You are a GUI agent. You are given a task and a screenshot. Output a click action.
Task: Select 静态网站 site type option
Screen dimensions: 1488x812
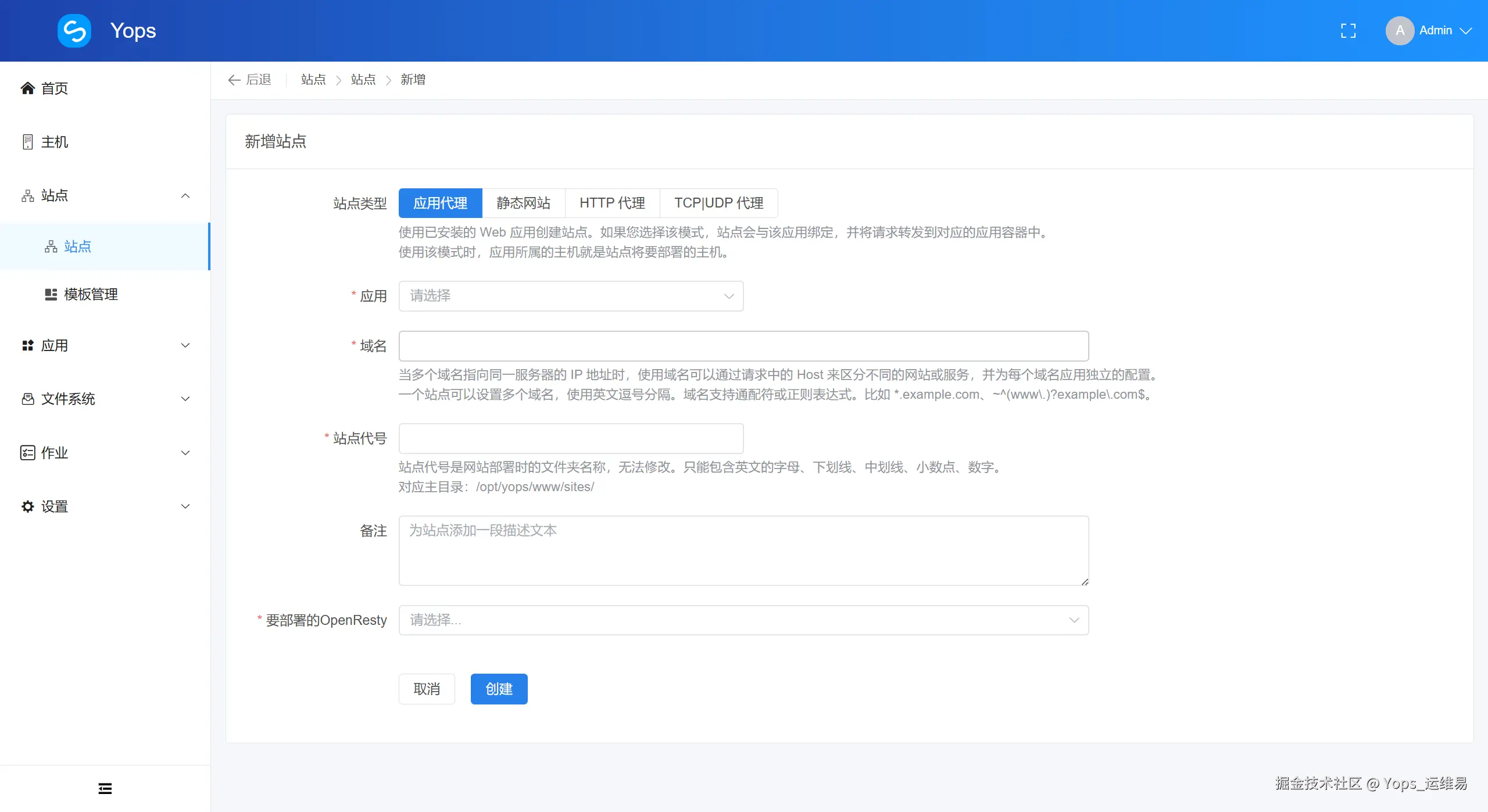pos(523,203)
